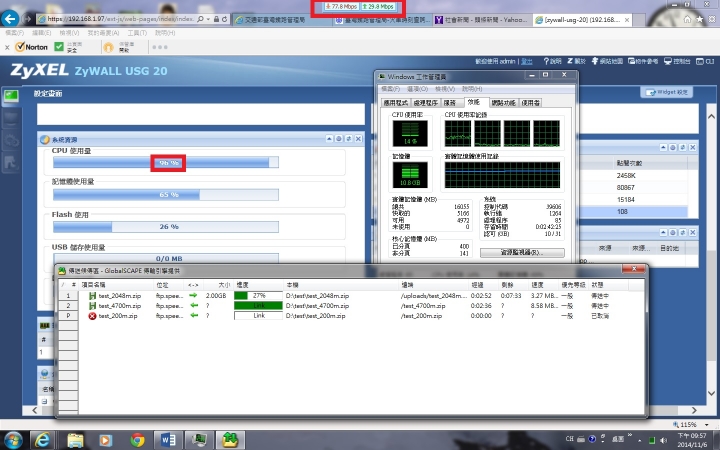Close the zywall-usg-20 browser tab
This screenshot has width=720, height=450.
[626, 20]
